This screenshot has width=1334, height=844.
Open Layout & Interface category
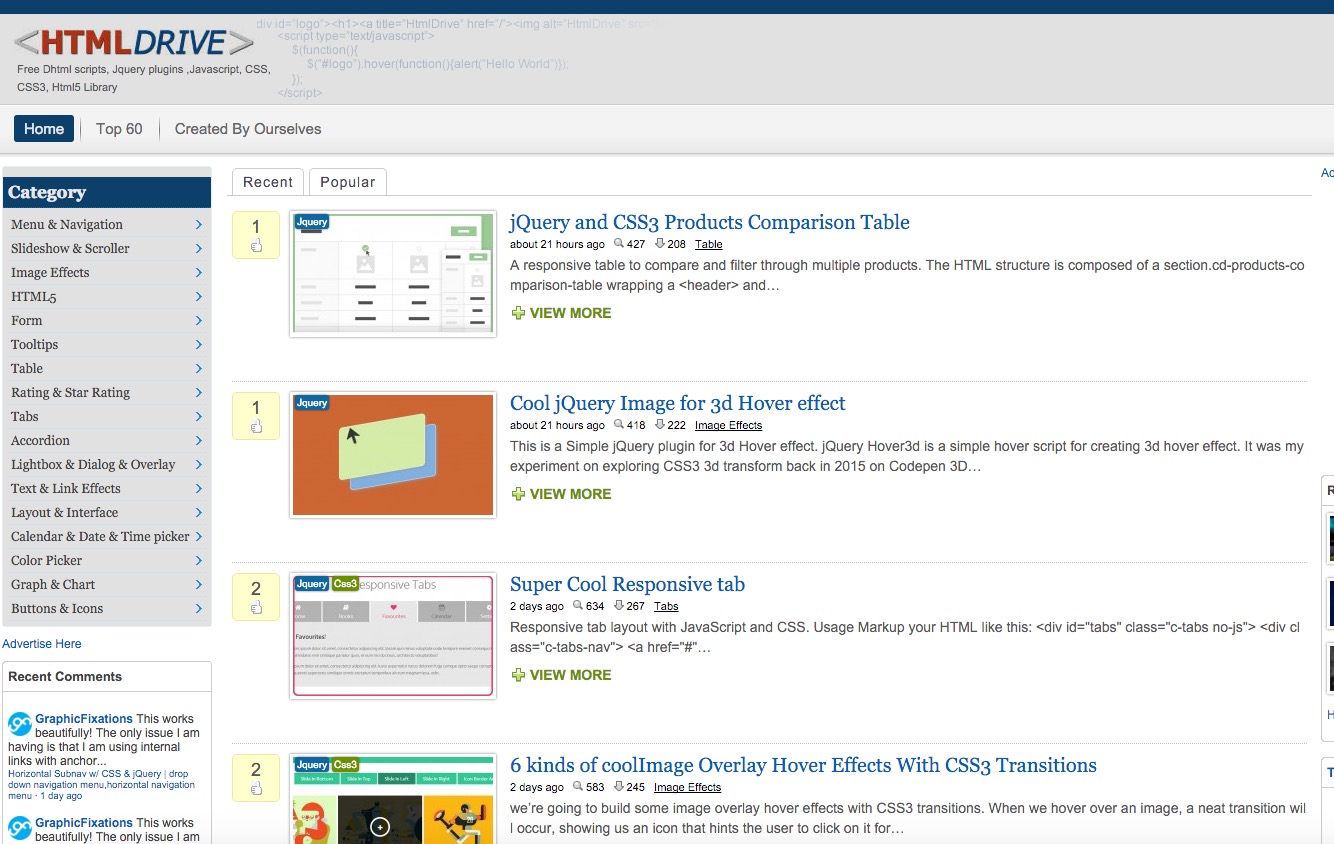pos(64,513)
